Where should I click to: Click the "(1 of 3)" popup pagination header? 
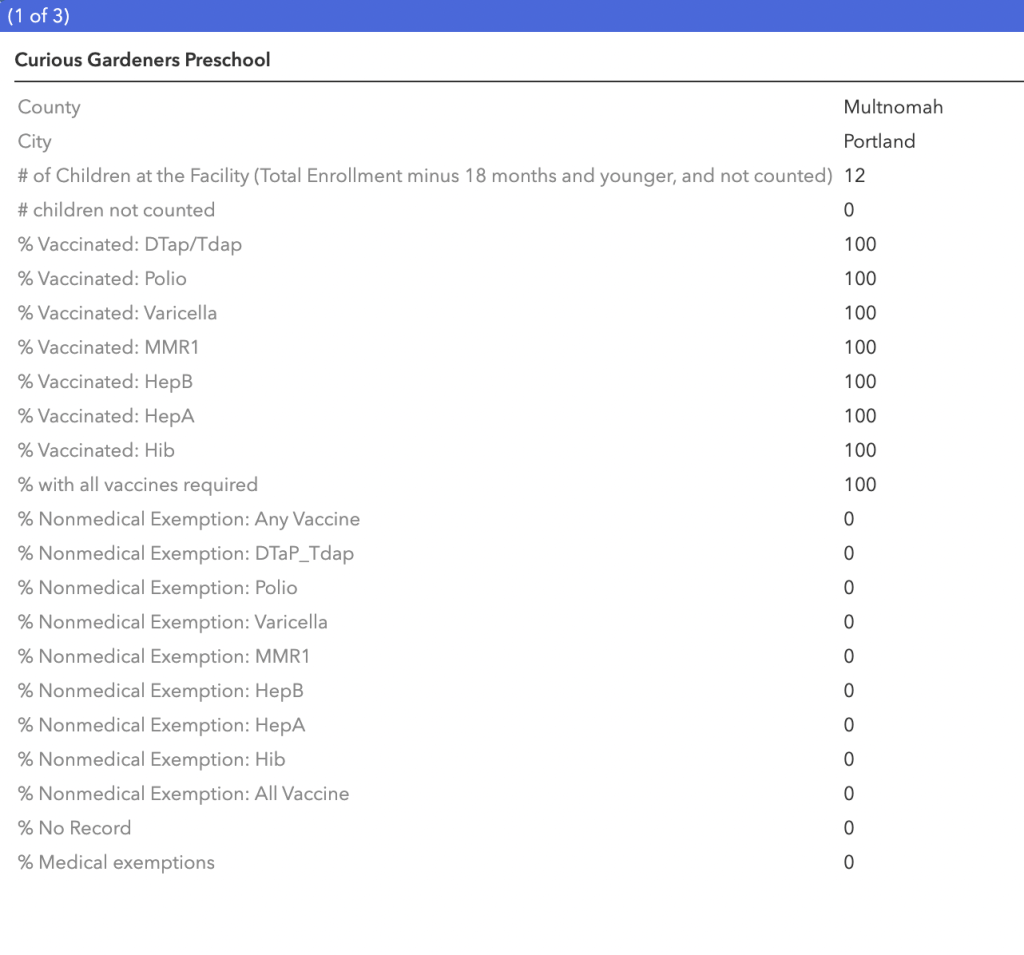[38, 17]
